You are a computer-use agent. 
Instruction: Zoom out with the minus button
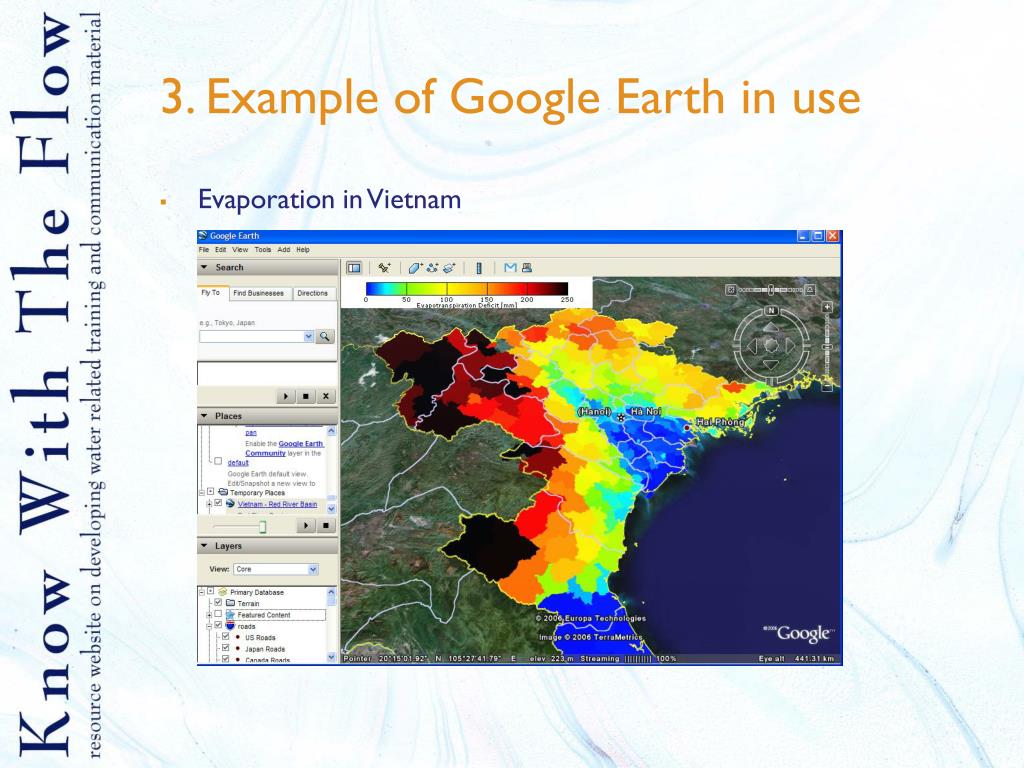tap(827, 387)
